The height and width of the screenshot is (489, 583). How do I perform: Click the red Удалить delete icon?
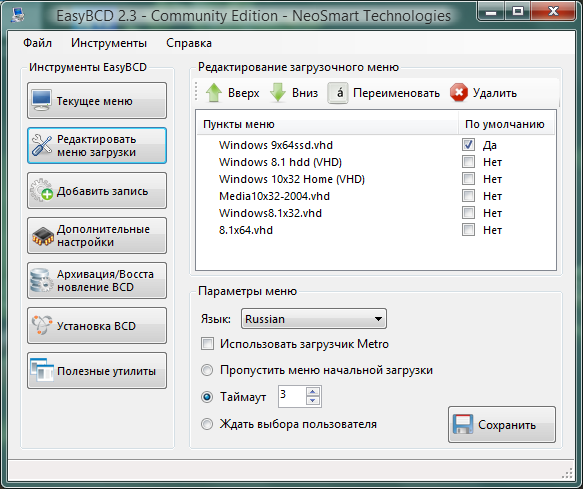(x=459, y=93)
